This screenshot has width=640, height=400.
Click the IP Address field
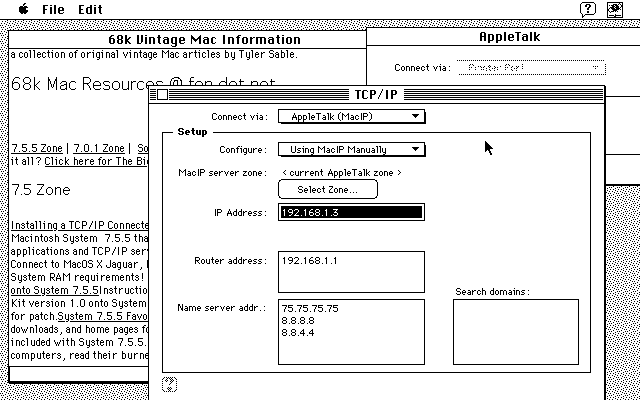pos(351,212)
